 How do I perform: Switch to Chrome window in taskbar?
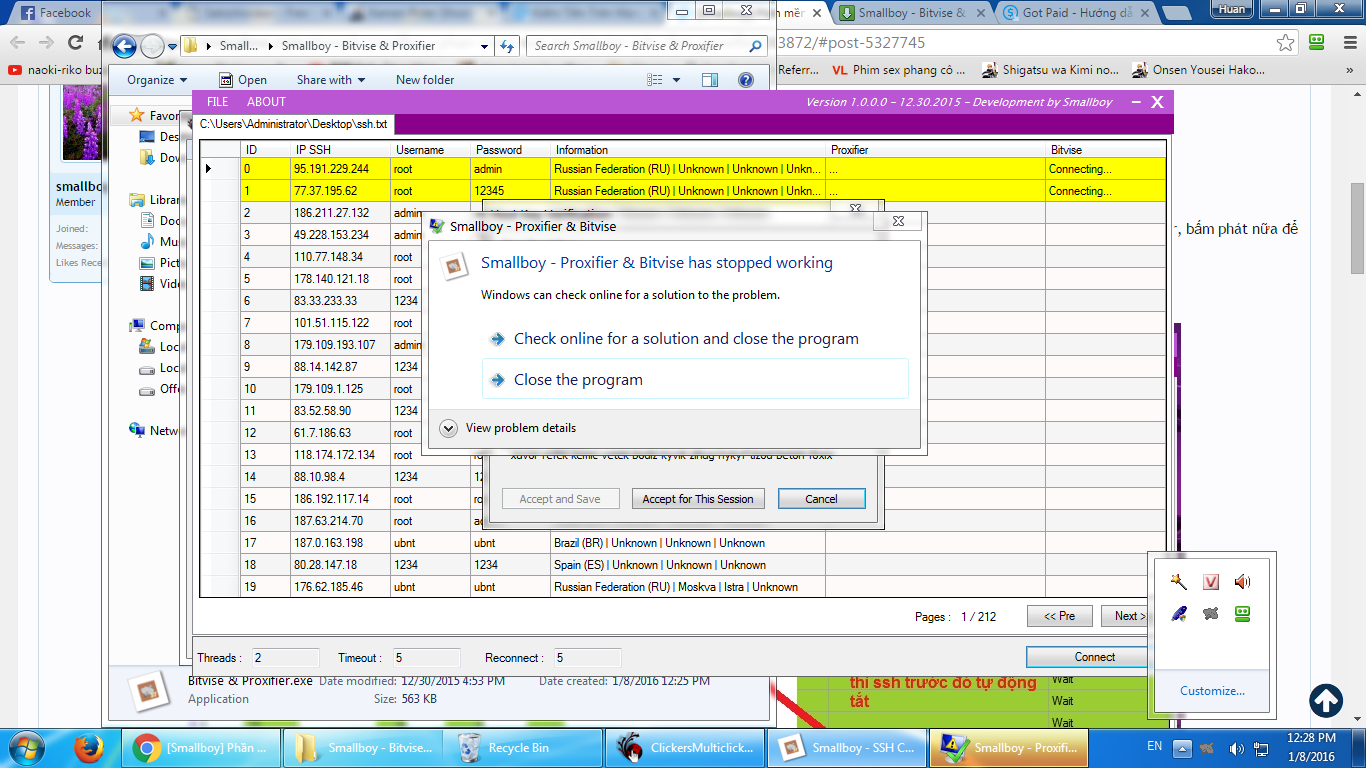pyautogui.click(x=200, y=748)
